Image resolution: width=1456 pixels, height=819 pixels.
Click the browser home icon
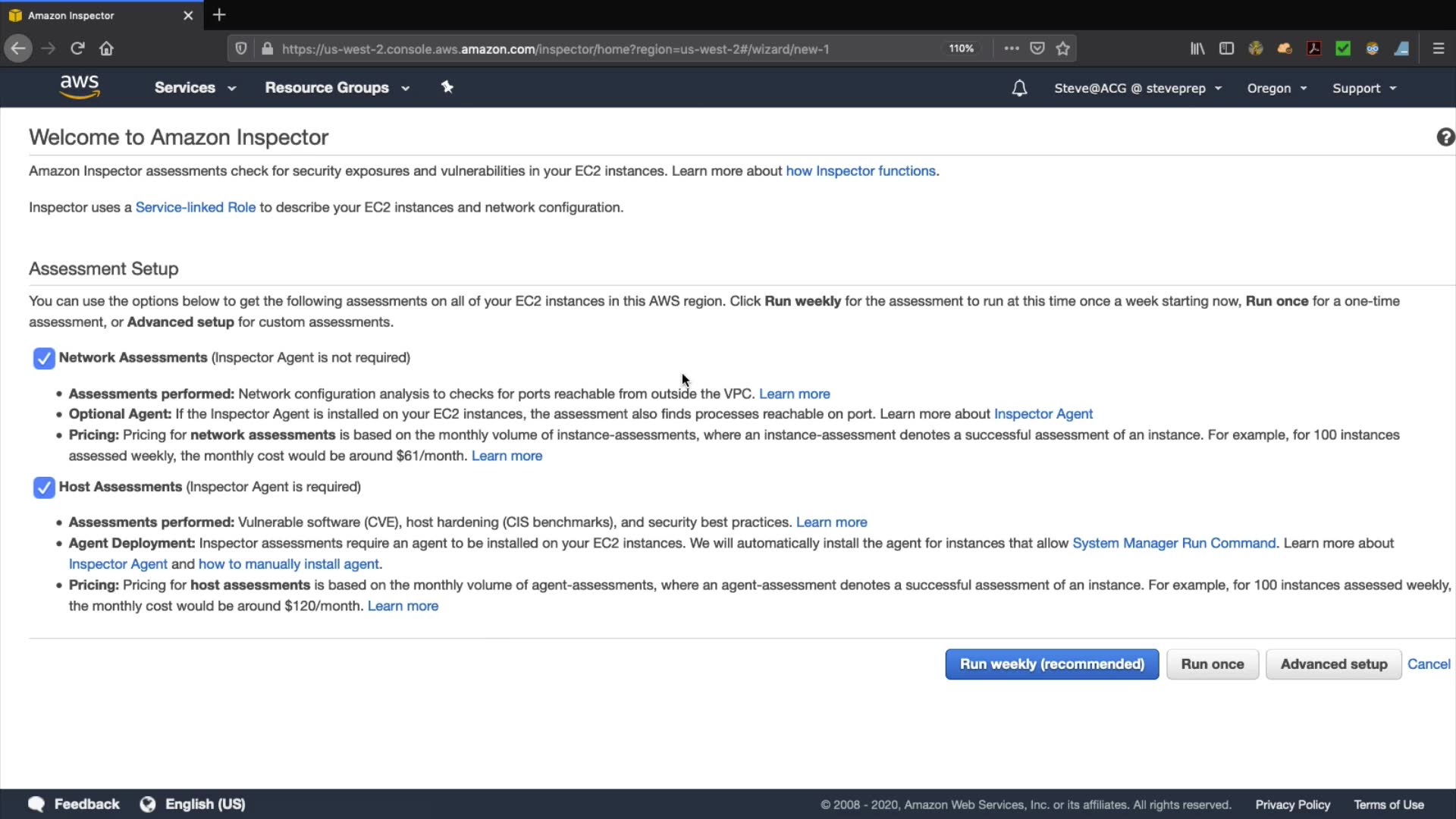tap(106, 49)
